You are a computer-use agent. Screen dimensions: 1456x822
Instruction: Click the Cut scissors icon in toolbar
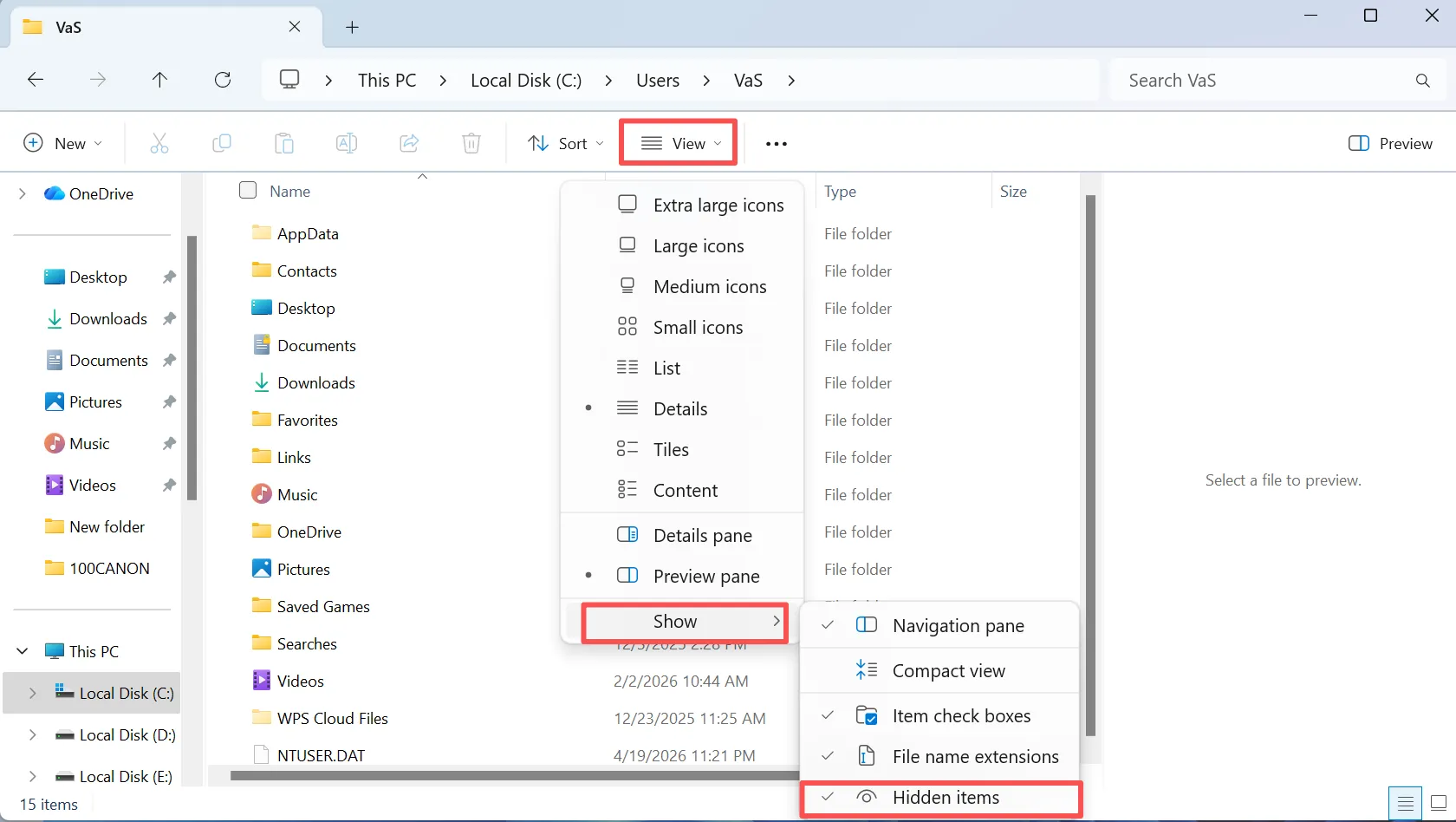point(159,143)
